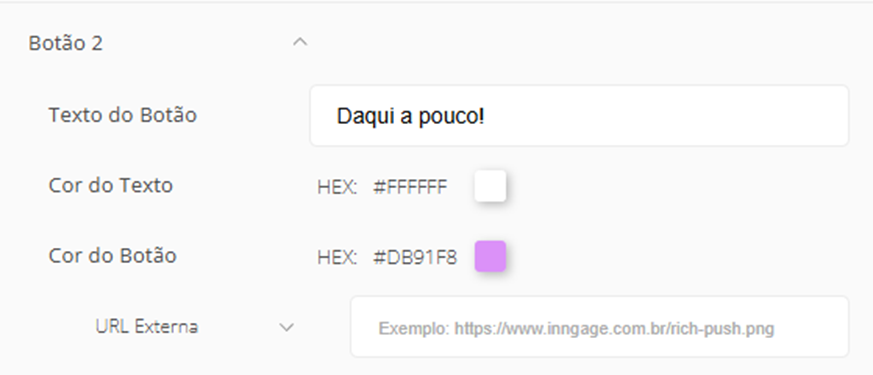Viewport: 873px width, 375px height.
Task: Focus the Texto do Botão input field
Action: pos(579,116)
